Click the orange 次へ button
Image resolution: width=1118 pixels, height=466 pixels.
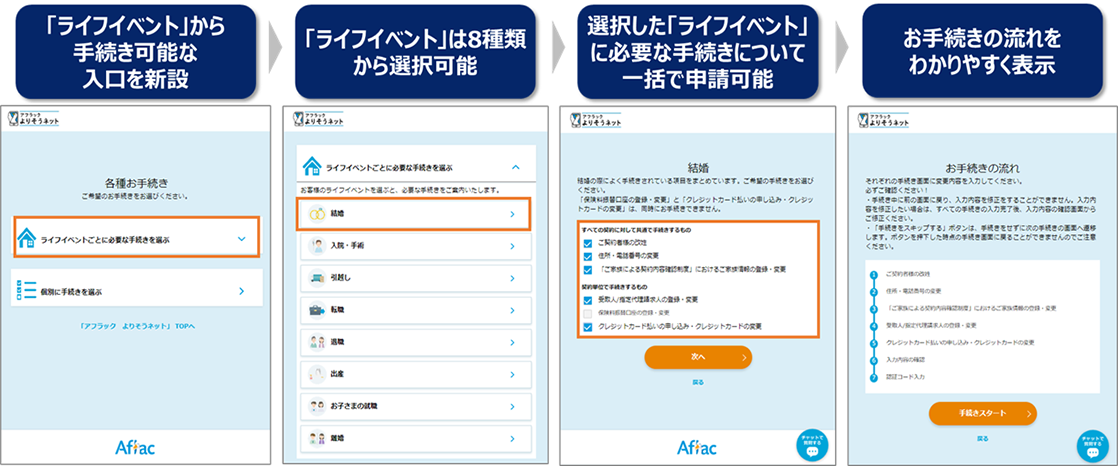pyautogui.click(x=697, y=358)
